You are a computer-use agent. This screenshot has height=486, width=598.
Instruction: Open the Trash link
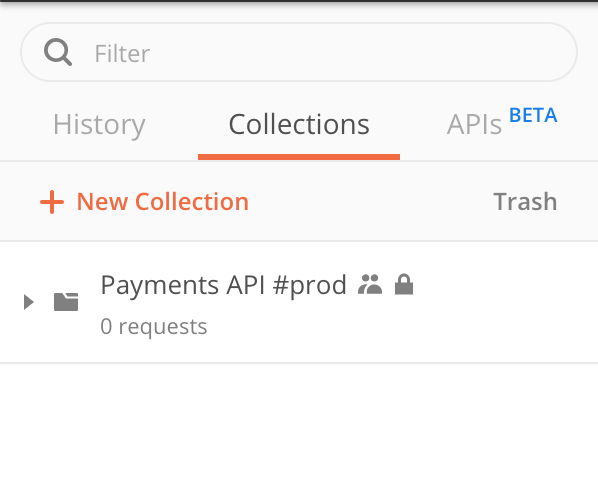(525, 201)
